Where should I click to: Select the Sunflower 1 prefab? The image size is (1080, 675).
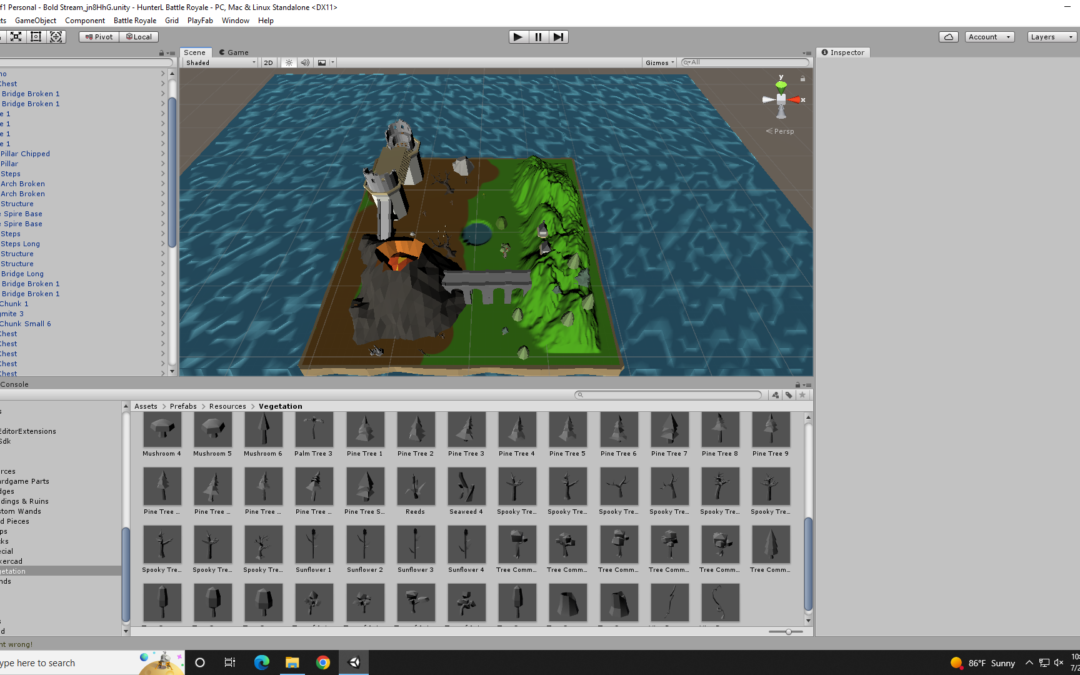314,544
